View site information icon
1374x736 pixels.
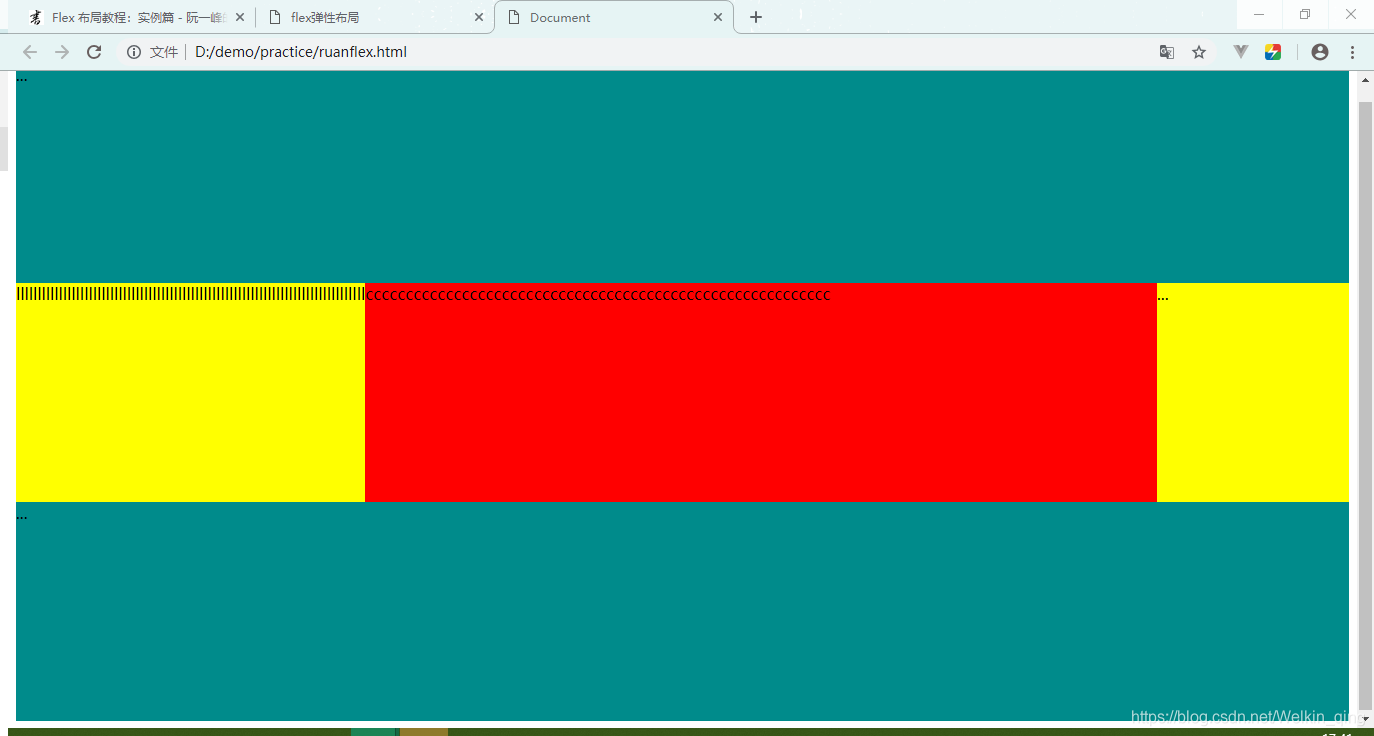click(134, 52)
